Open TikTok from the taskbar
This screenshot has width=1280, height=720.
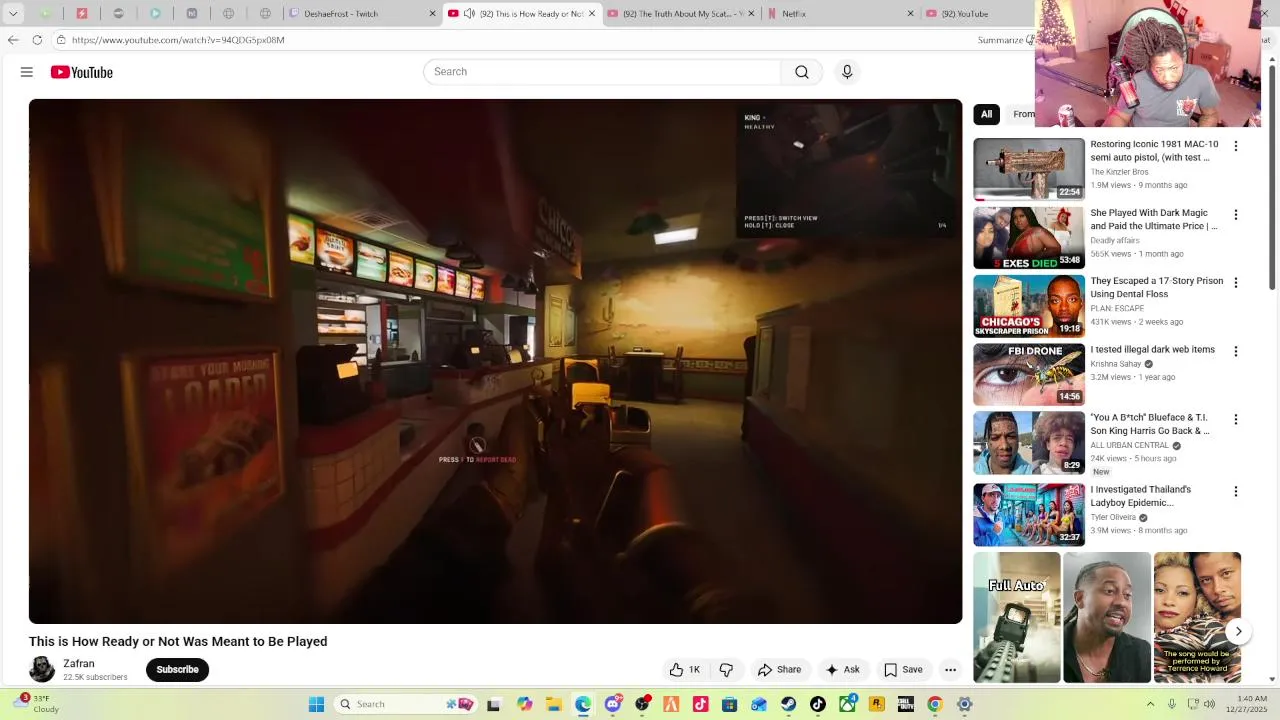click(x=818, y=704)
